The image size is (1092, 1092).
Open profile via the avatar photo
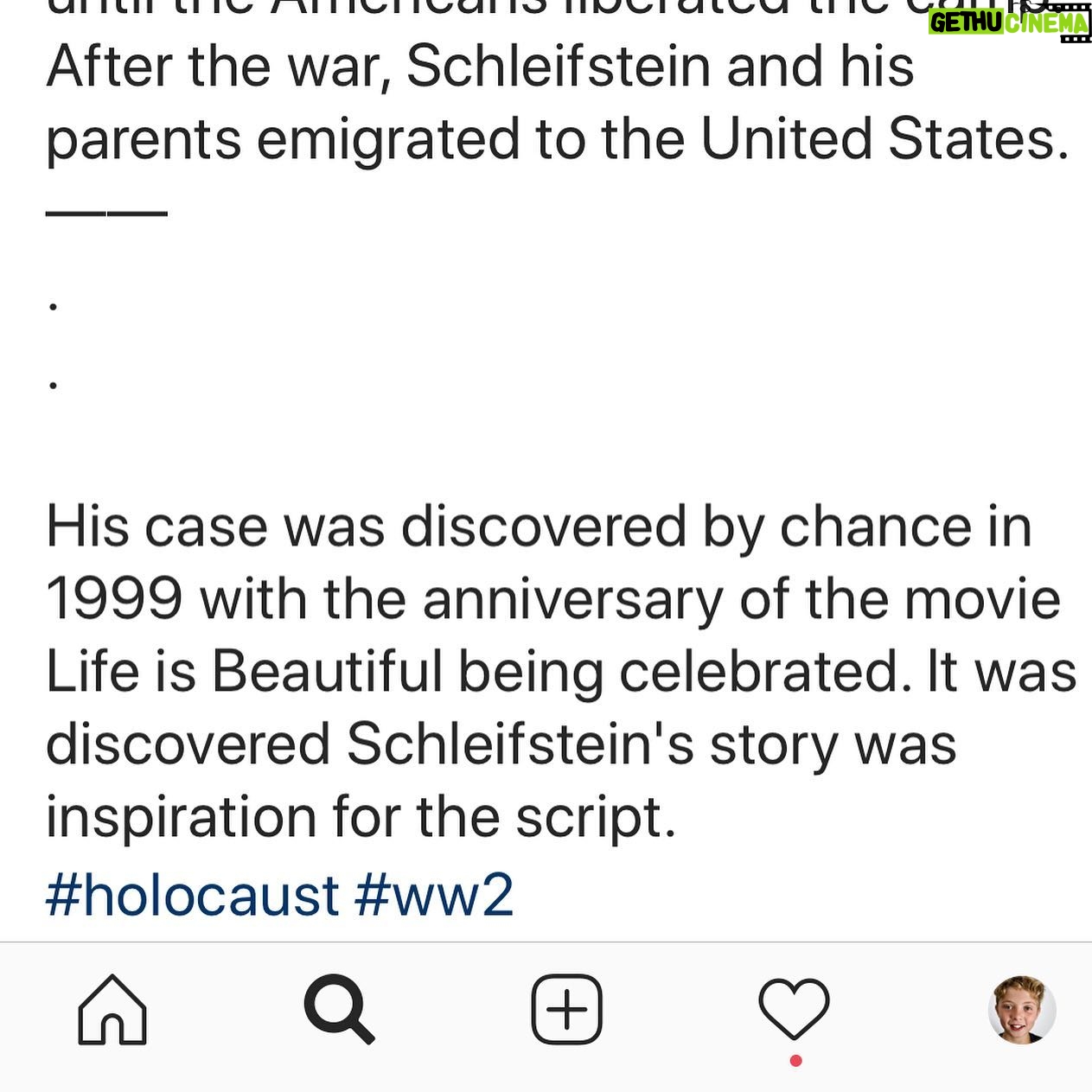(x=1021, y=1009)
